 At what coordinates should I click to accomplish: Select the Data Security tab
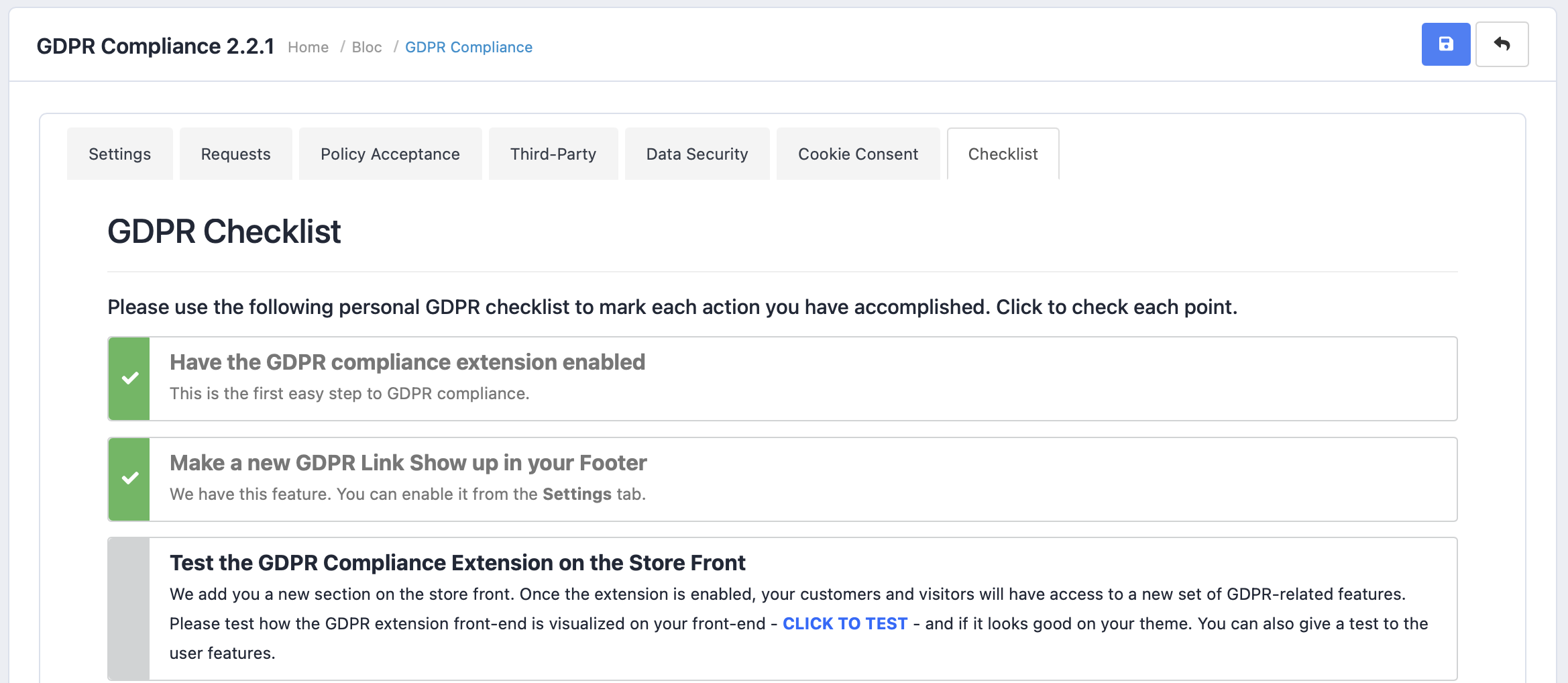[x=697, y=154]
